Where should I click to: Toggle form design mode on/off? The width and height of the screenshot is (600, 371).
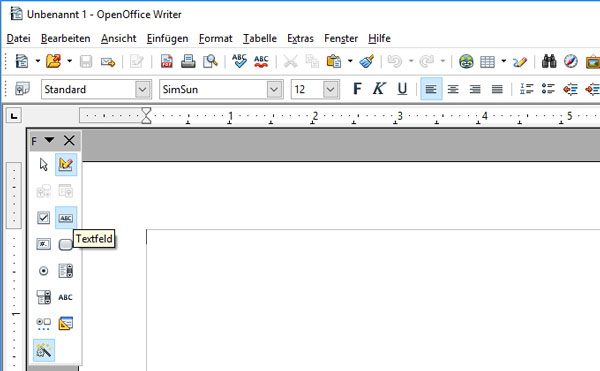pyautogui.click(x=66, y=165)
